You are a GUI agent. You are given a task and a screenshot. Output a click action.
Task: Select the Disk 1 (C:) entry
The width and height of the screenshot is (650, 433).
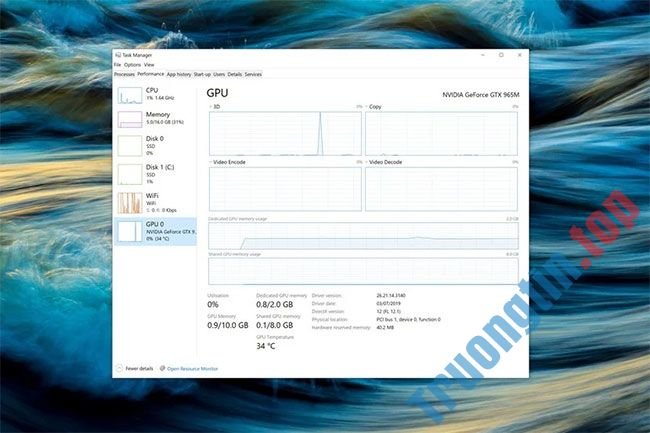155,174
